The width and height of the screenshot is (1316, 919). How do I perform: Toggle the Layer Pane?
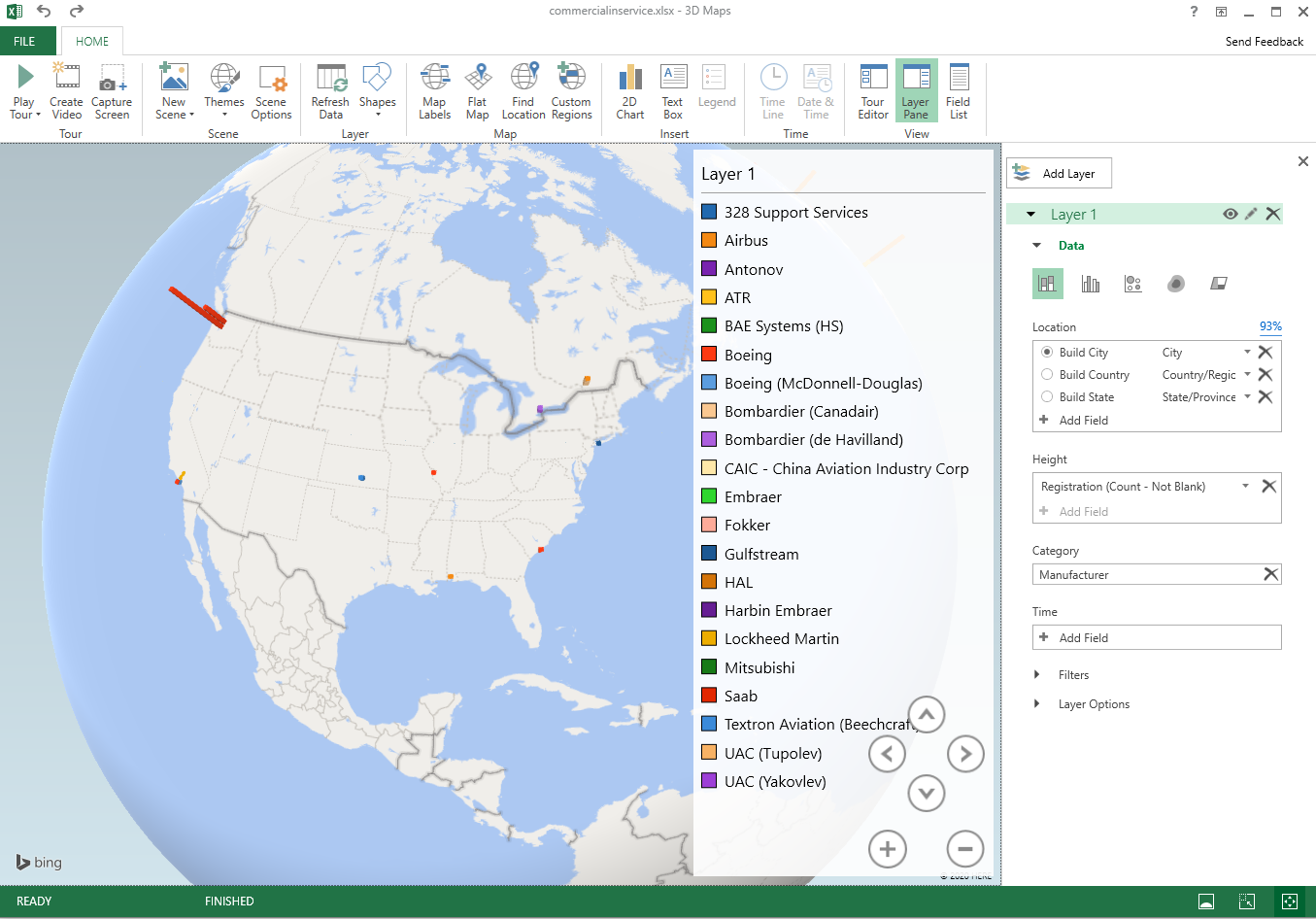coord(916,91)
